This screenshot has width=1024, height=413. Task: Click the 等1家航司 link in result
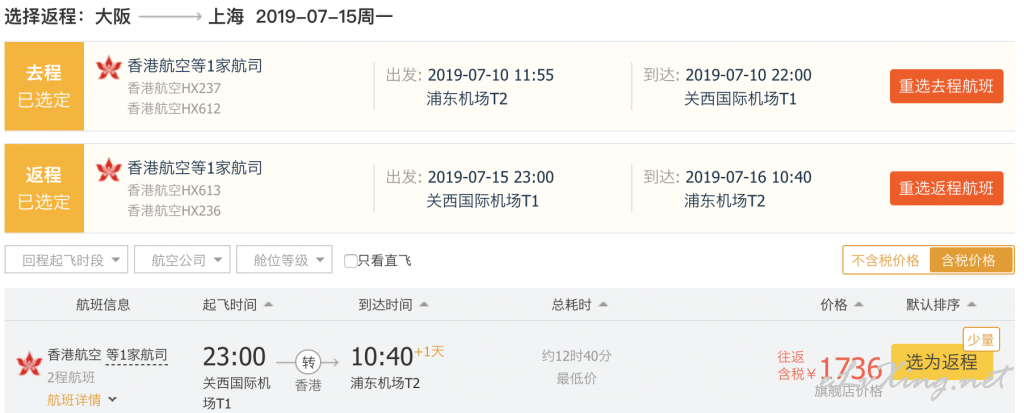(x=137, y=355)
